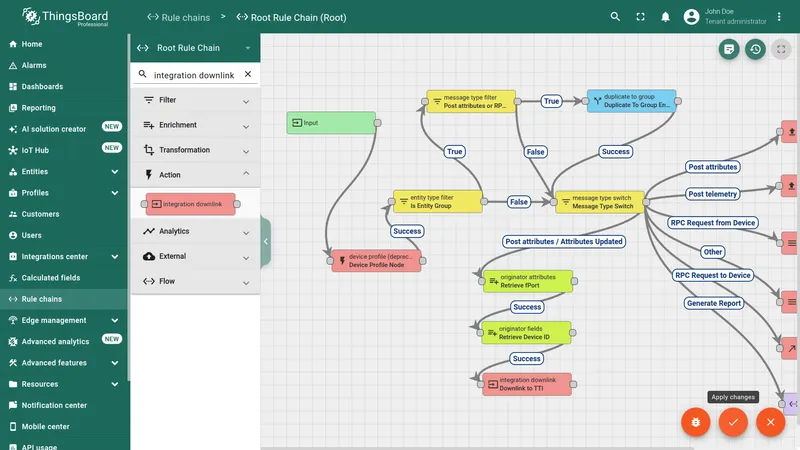This screenshot has height=450, width=800.
Task: Click the ThingsBoard logo
Action: click(65, 17)
